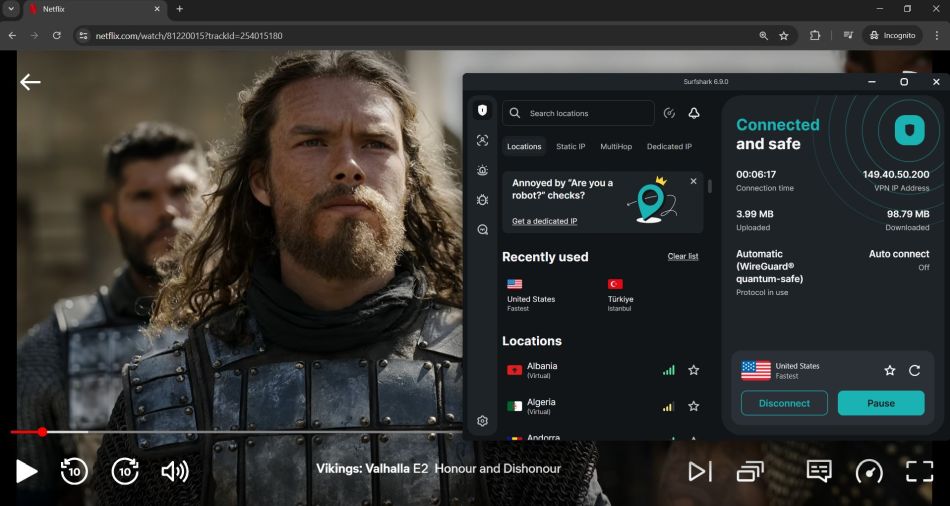The width and height of the screenshot is (950, 506).
Task: Open the Chrome media controls icon
Action: click(x=848, y=36)
